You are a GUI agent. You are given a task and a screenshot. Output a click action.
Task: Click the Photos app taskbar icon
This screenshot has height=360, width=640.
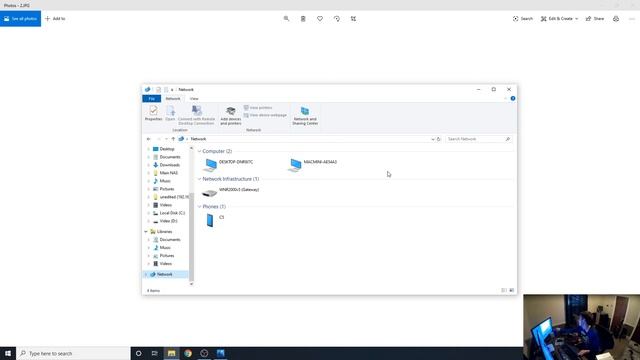(x=220, y=353)
